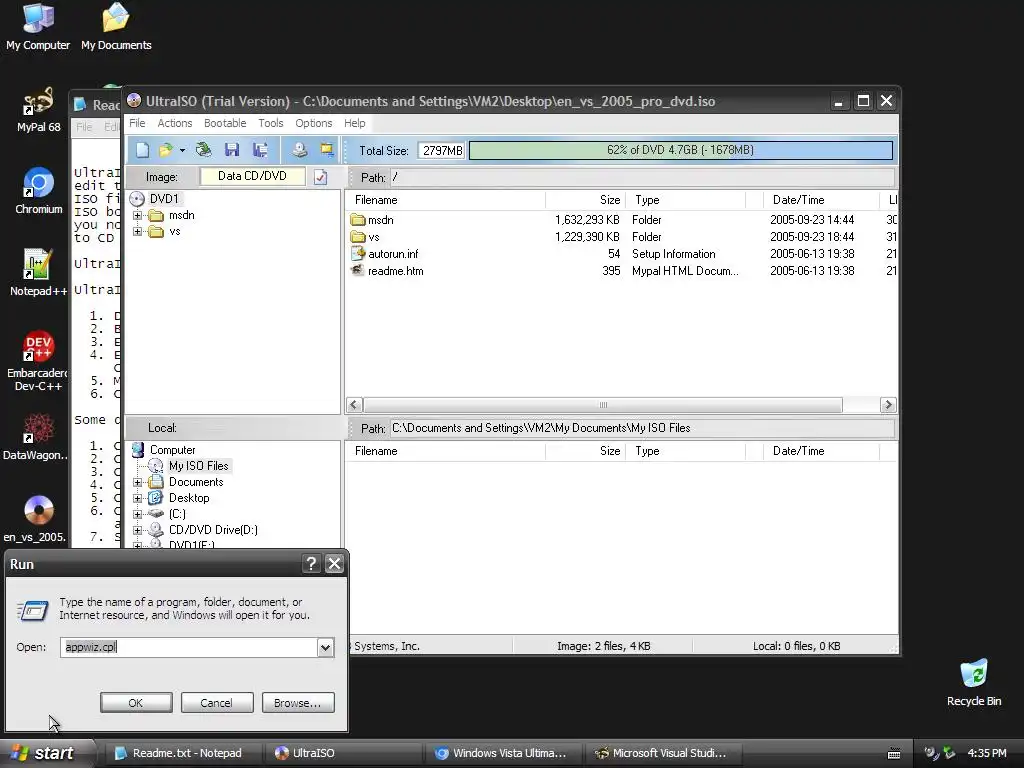
Task: Click the horizontal scrollbar thumb
Action: (x=603, y=405)
